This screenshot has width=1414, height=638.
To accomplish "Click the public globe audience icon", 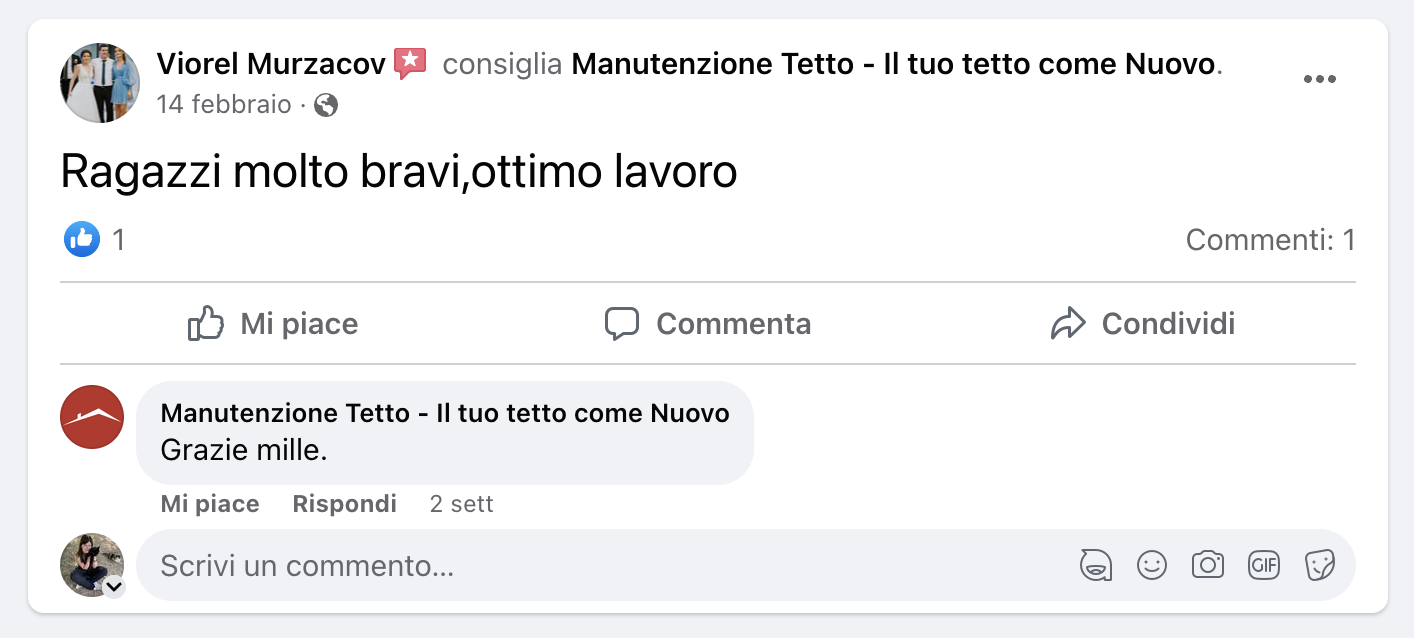I will (326, 105).
